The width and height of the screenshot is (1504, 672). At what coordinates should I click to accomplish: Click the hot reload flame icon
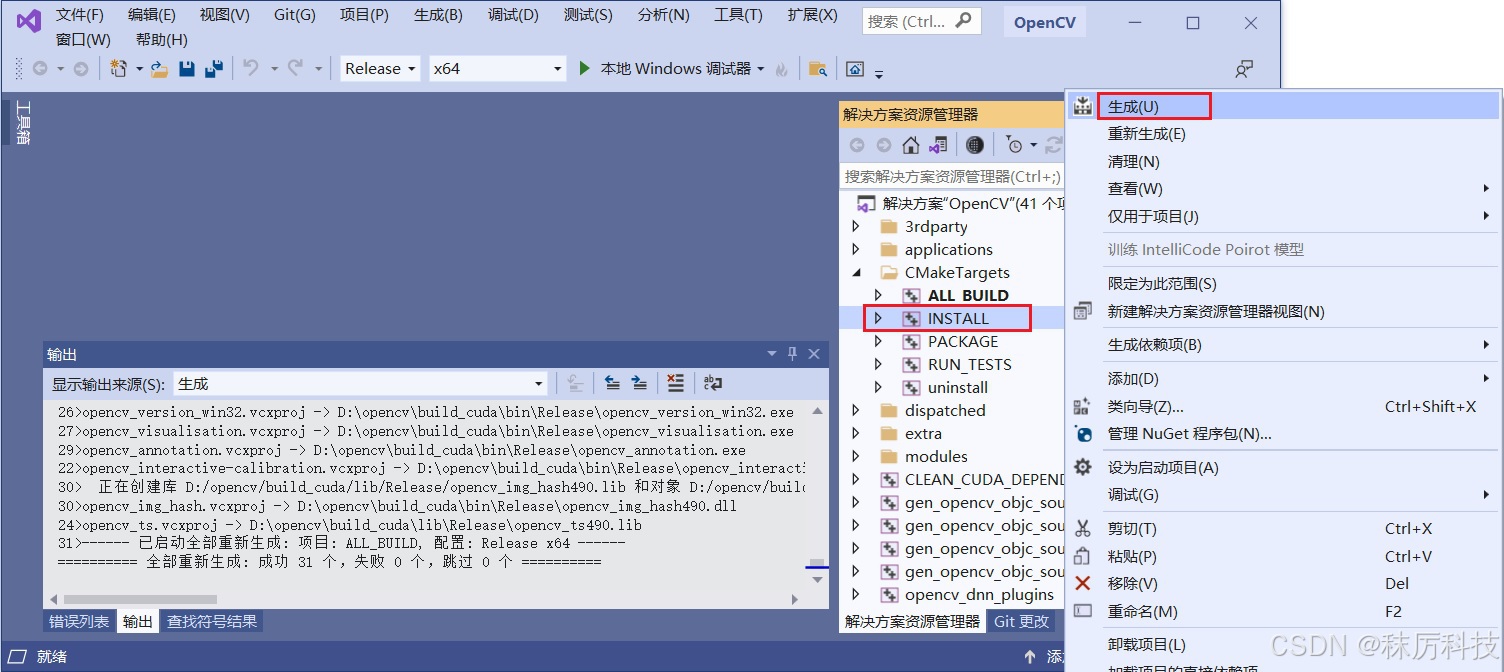point(782,68)
